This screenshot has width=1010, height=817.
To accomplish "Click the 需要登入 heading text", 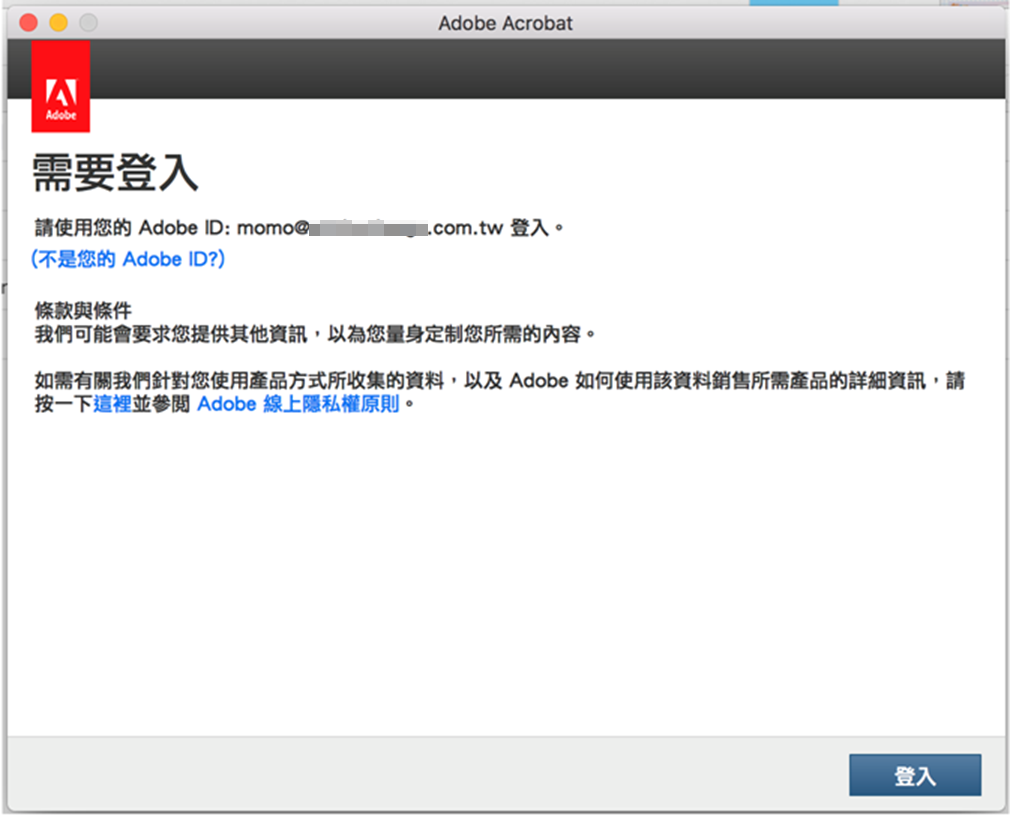I will coord(115,173).
